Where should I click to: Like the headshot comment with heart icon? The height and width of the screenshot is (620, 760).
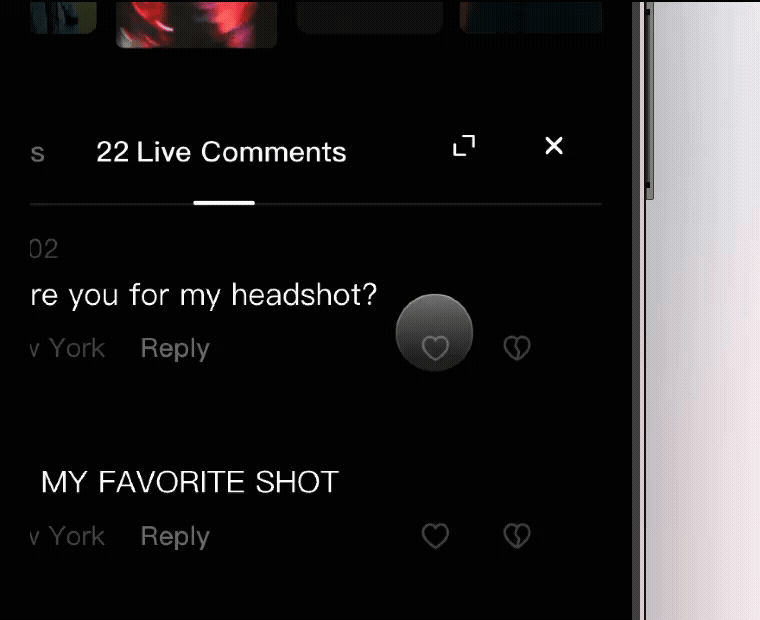pos(435,348)
